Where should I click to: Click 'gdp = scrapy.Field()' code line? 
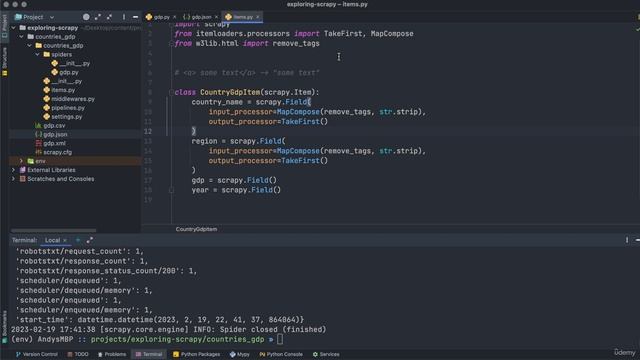tap(234, 180)
